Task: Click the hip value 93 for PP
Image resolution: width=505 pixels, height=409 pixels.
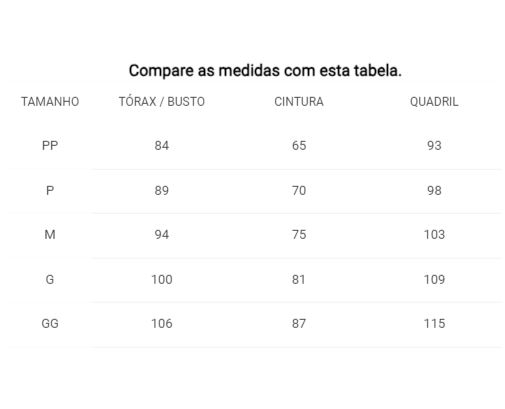Action: (x=434, y=146)
